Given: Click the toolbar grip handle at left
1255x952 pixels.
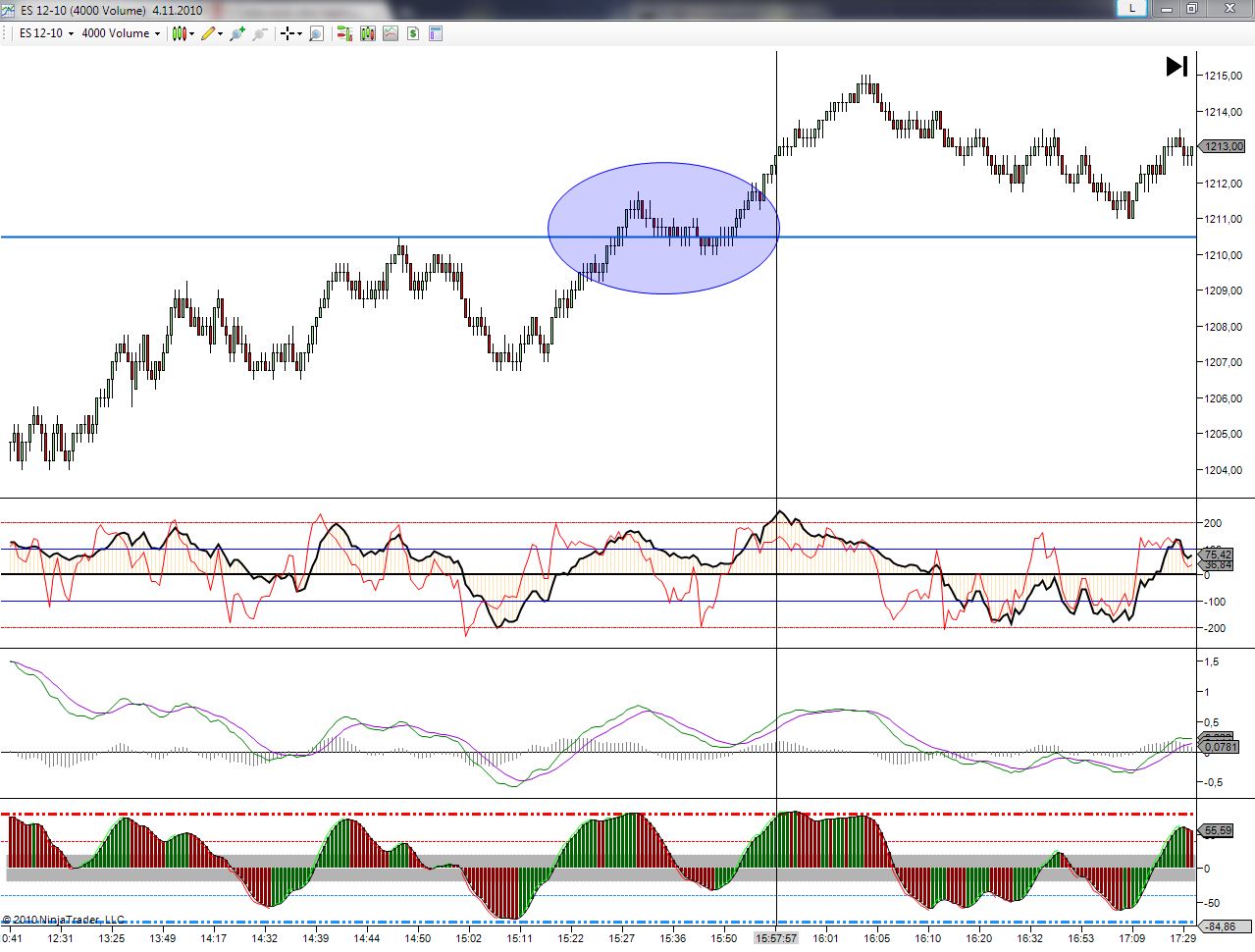Looking at the screenshot, I should (6, 33).
